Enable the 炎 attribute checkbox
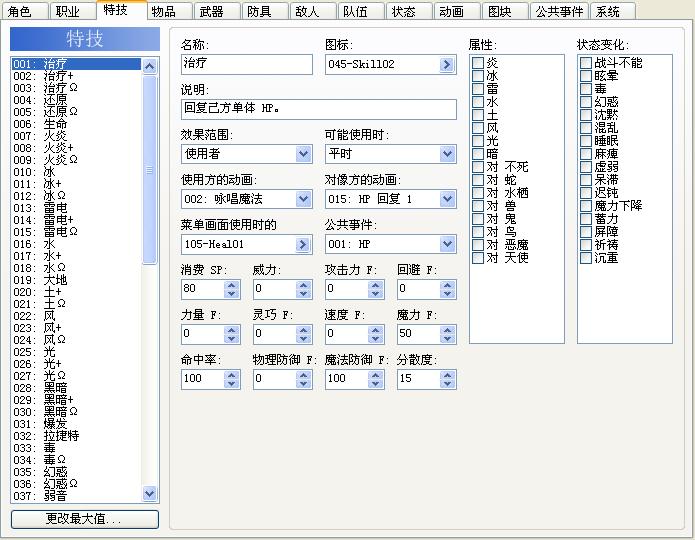 pyautogui.click(x=478, y=63)
